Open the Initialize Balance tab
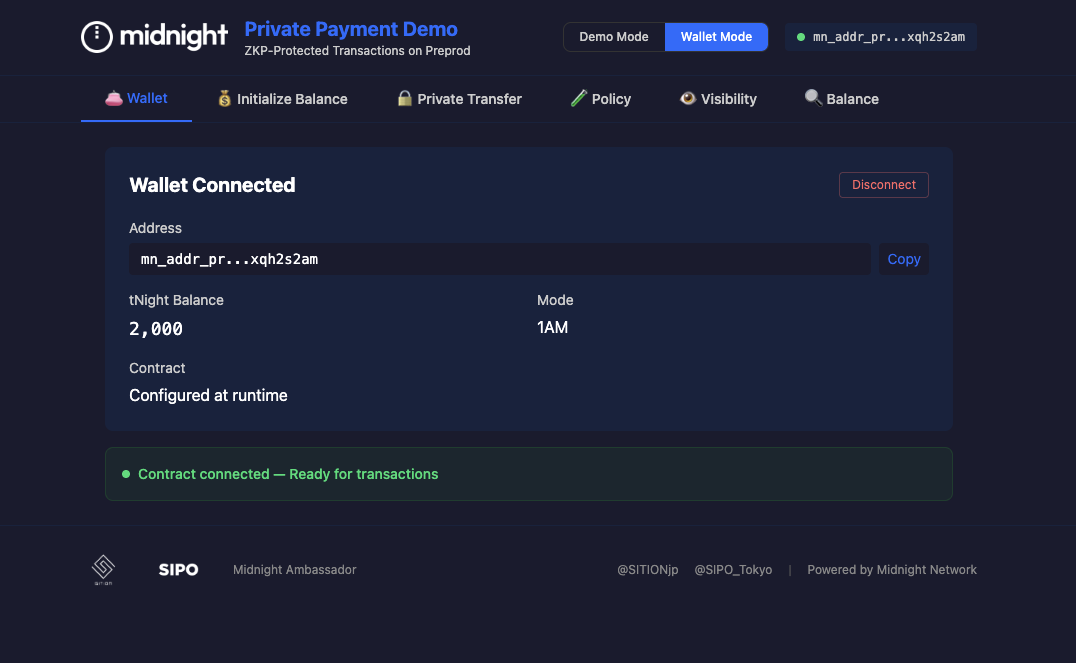 click(x=283, y=99)
